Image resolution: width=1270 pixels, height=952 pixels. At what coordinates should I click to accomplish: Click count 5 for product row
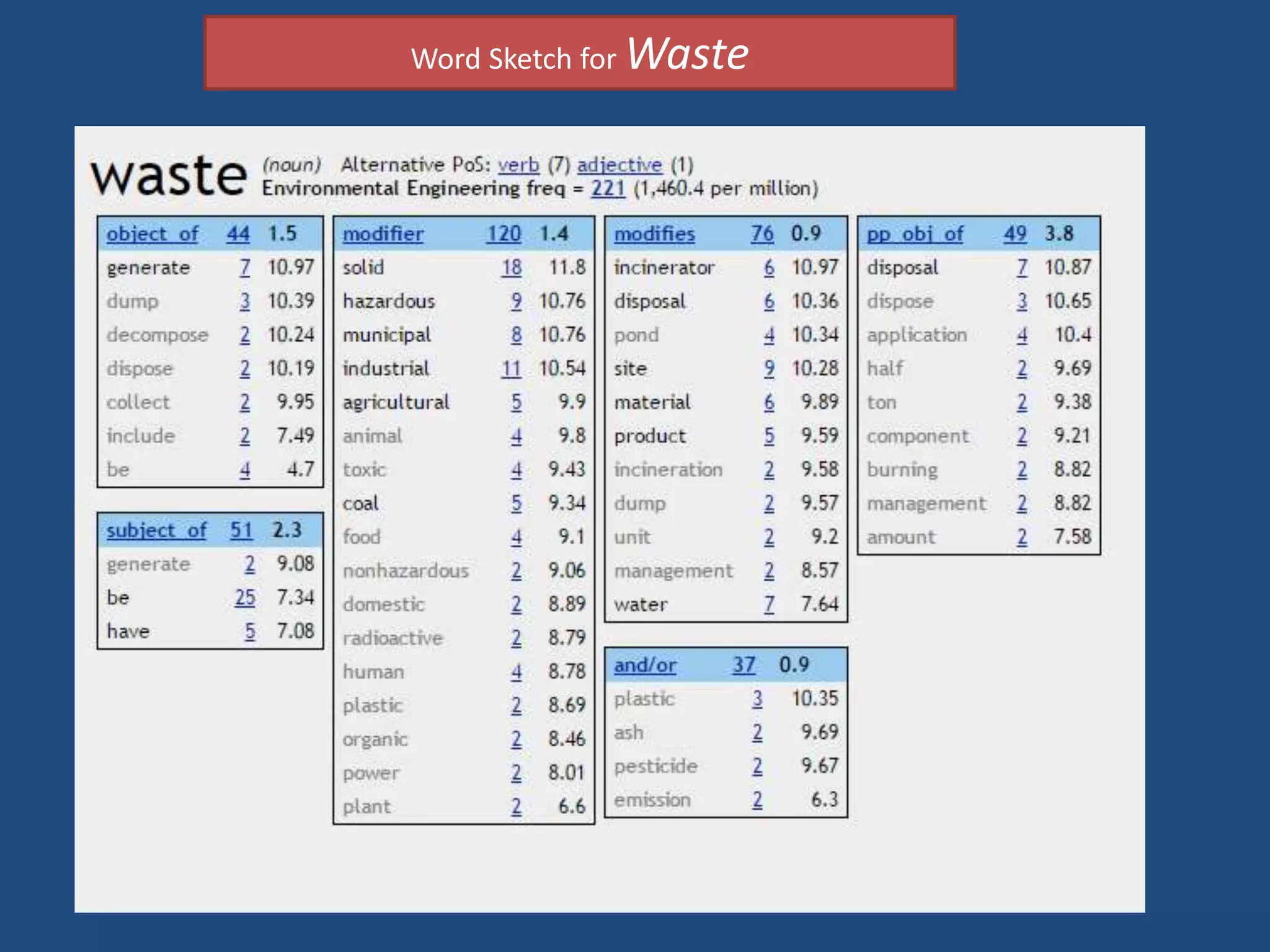point(769,436)
